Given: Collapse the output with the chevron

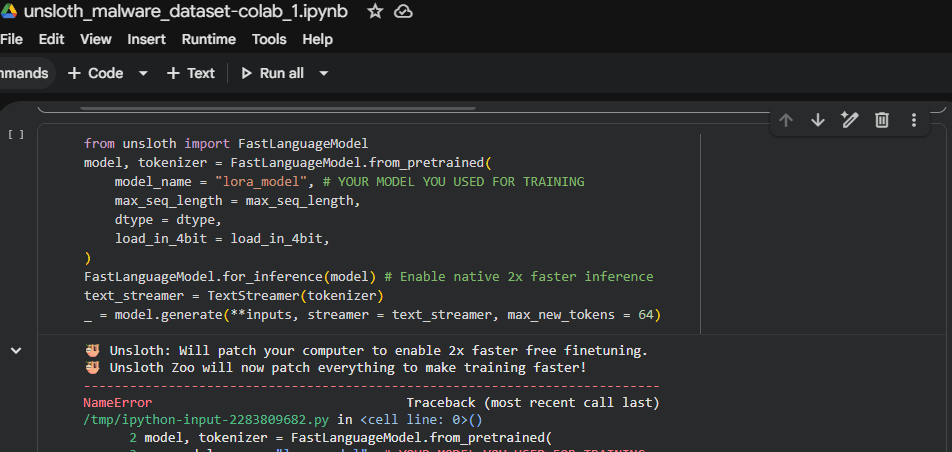Looking at the screenshot, I should click(x=16, y=351).
